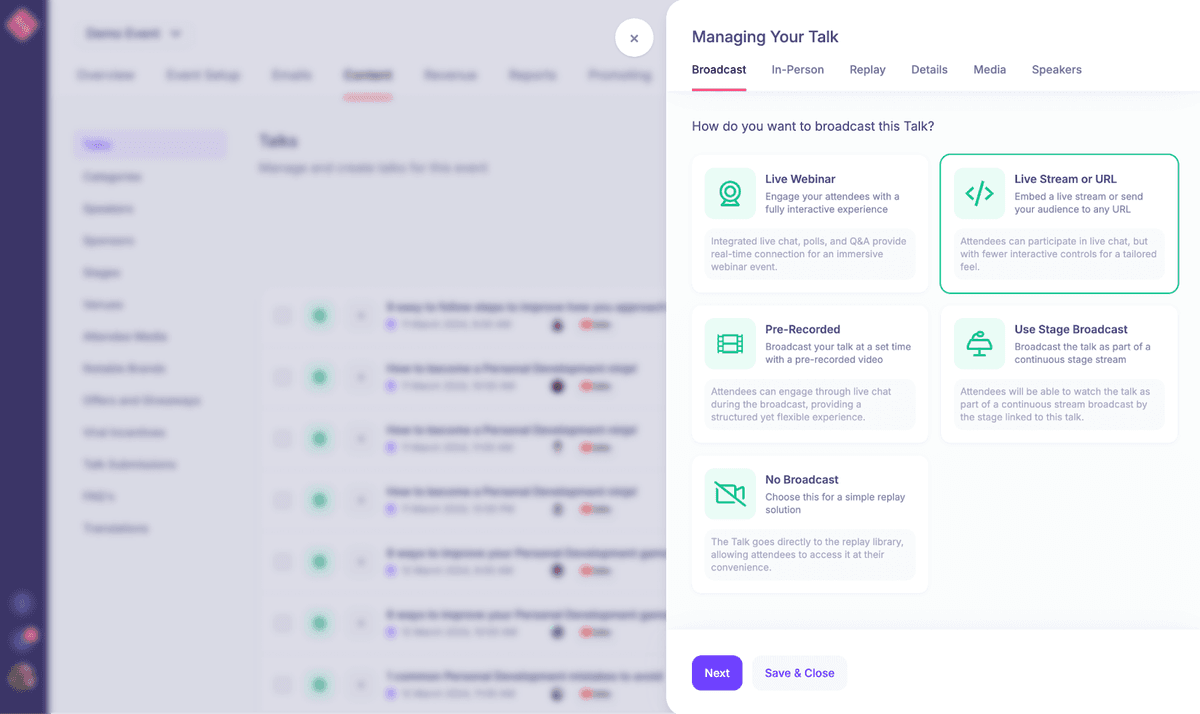Viewport: 1200px width, 714px height.
Task: Go to the Speakers tab
Action: [1056, 70]
